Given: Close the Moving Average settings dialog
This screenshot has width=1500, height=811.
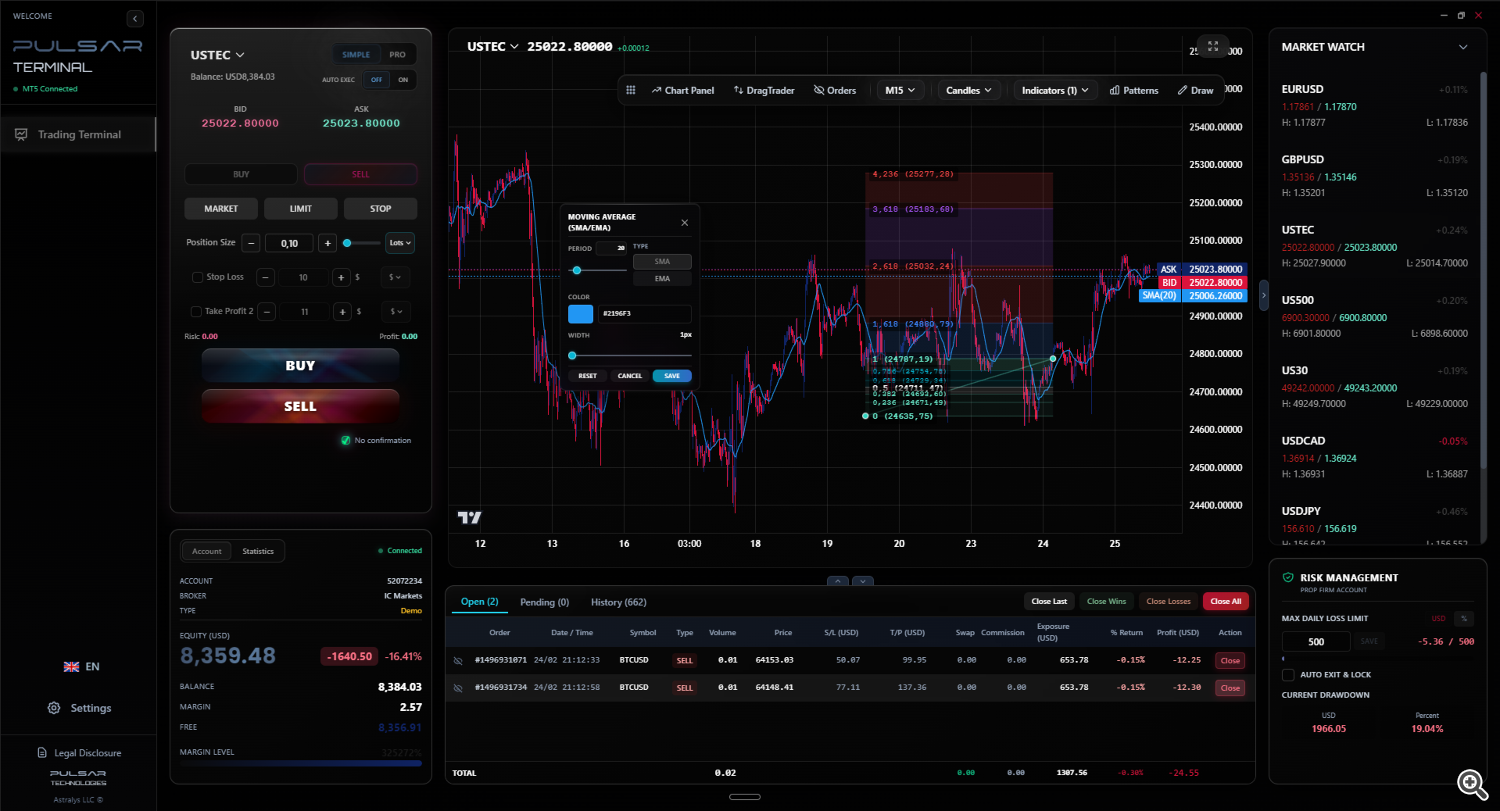Looking at the screenshot, I should [x=685, y=223].
